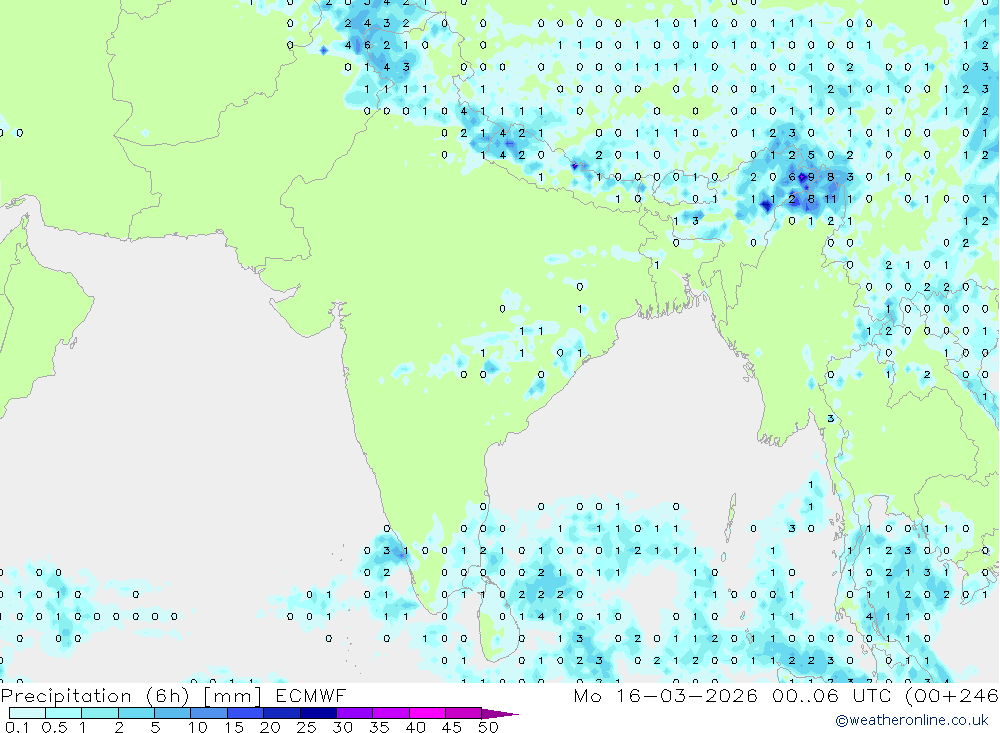The height and width of the screenshot is (733, 1000).
Task: Open the weatheronline.co.uk copyright link
Action: coord(911,720)
